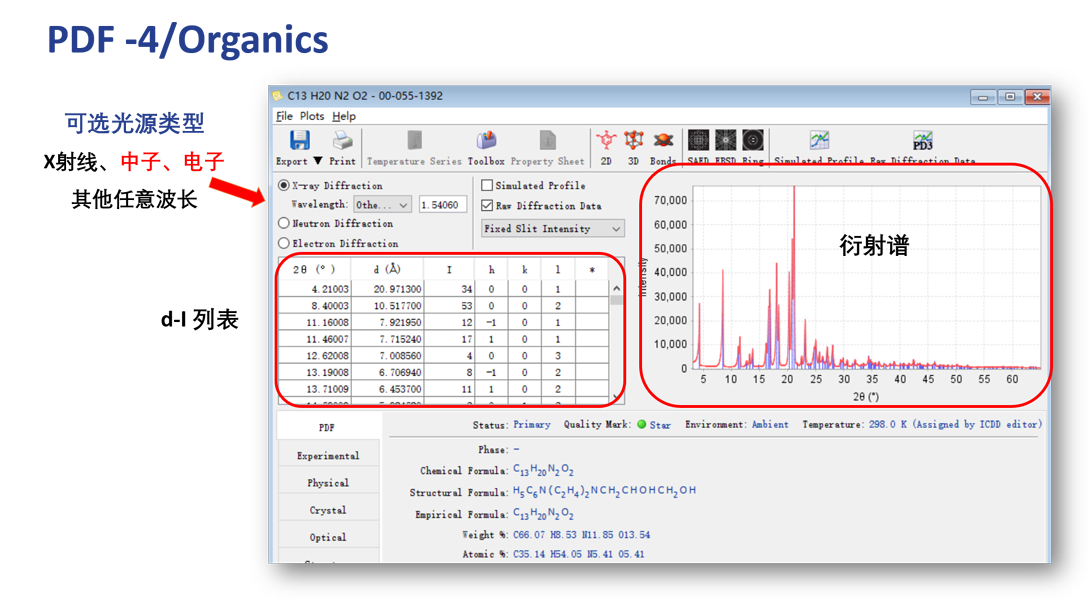Click the l column header
The width and height of the screenshot is (1088, 600).
(x=557, y=269)
